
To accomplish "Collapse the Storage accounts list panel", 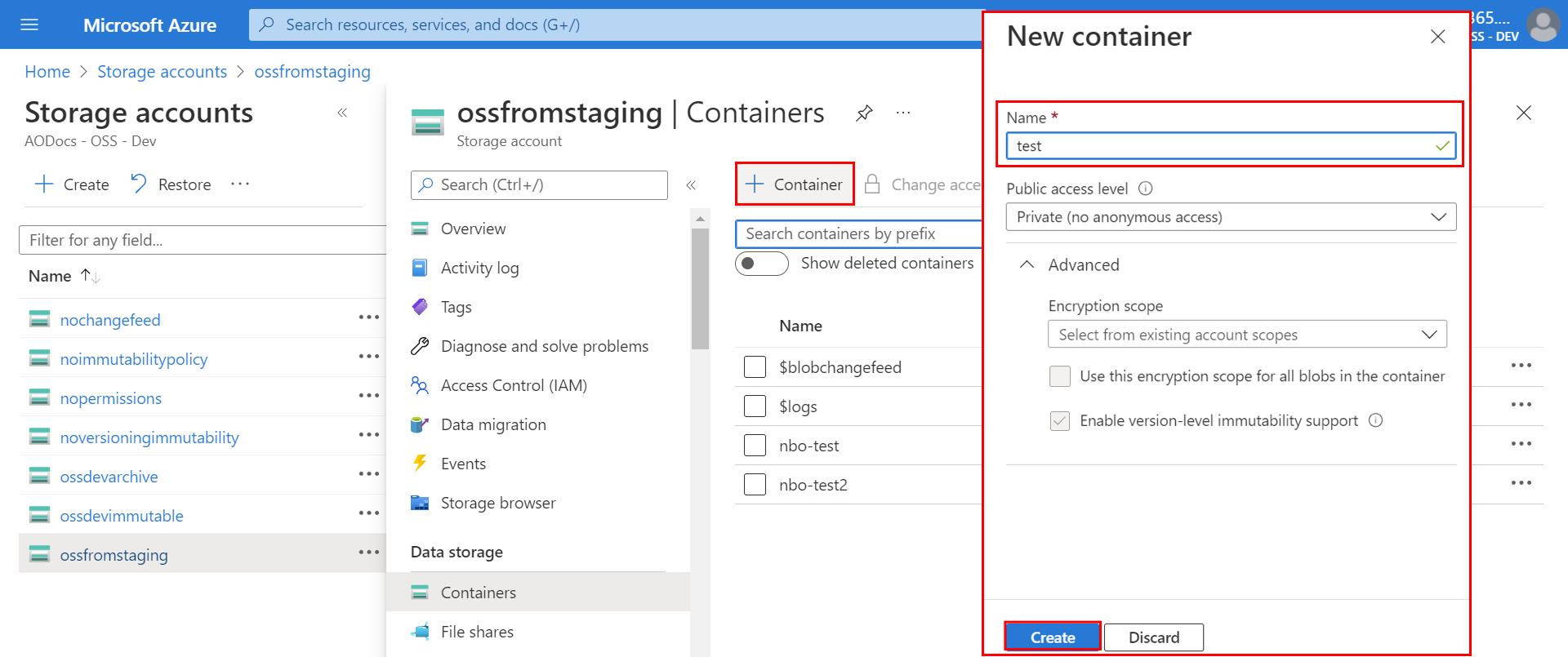I will click(342, 113).
